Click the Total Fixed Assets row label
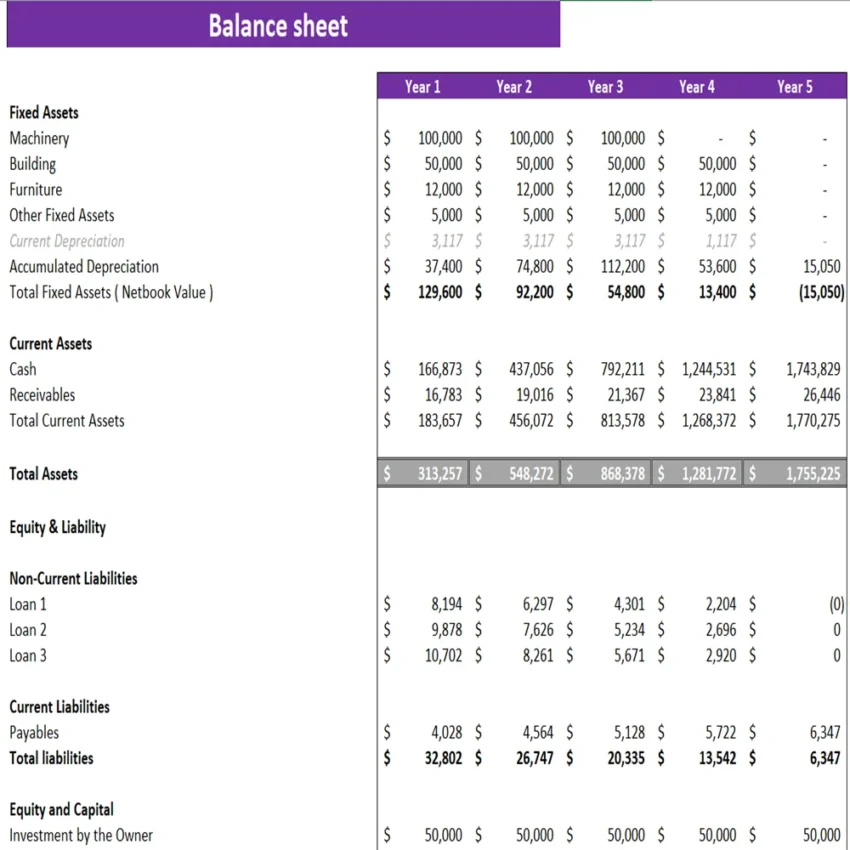 (111, 292)
